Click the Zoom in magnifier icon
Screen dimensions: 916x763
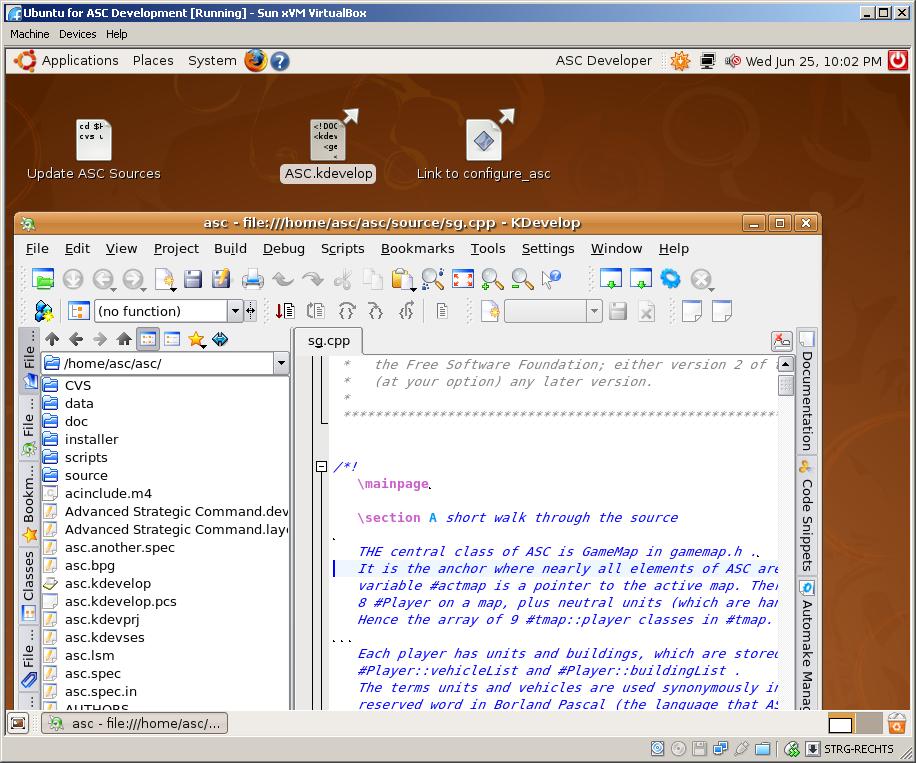pos(492,279)
